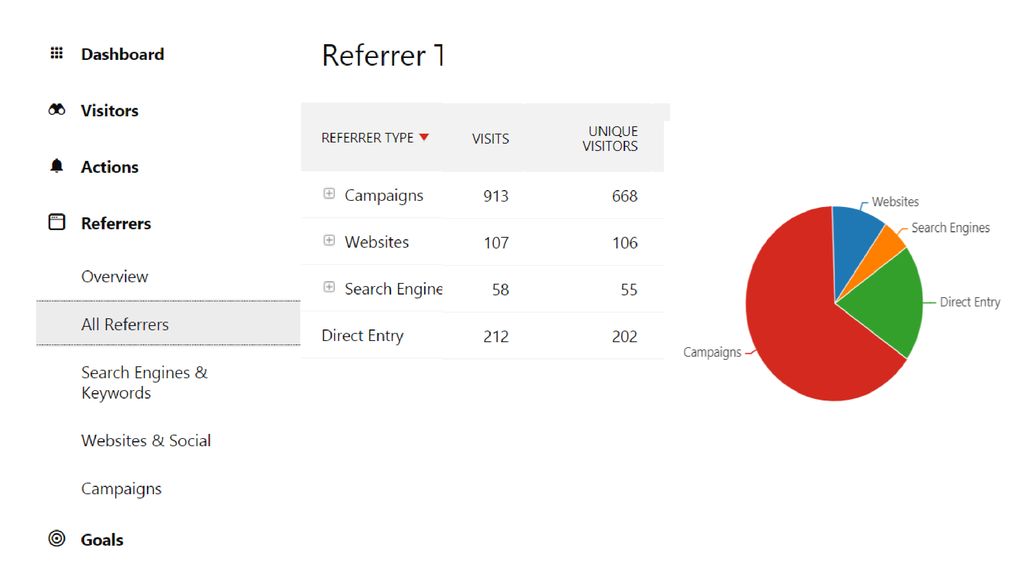Expand the Campaigns row with plus icon
This screenshot has width=1024, height=576.
click(329, 194)
